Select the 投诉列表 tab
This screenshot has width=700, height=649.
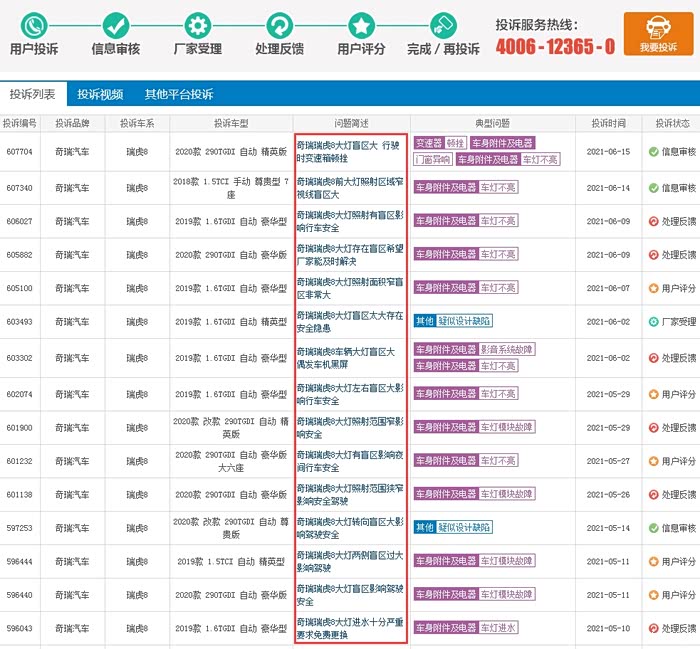pyautogui.click(x=33, y=94)
